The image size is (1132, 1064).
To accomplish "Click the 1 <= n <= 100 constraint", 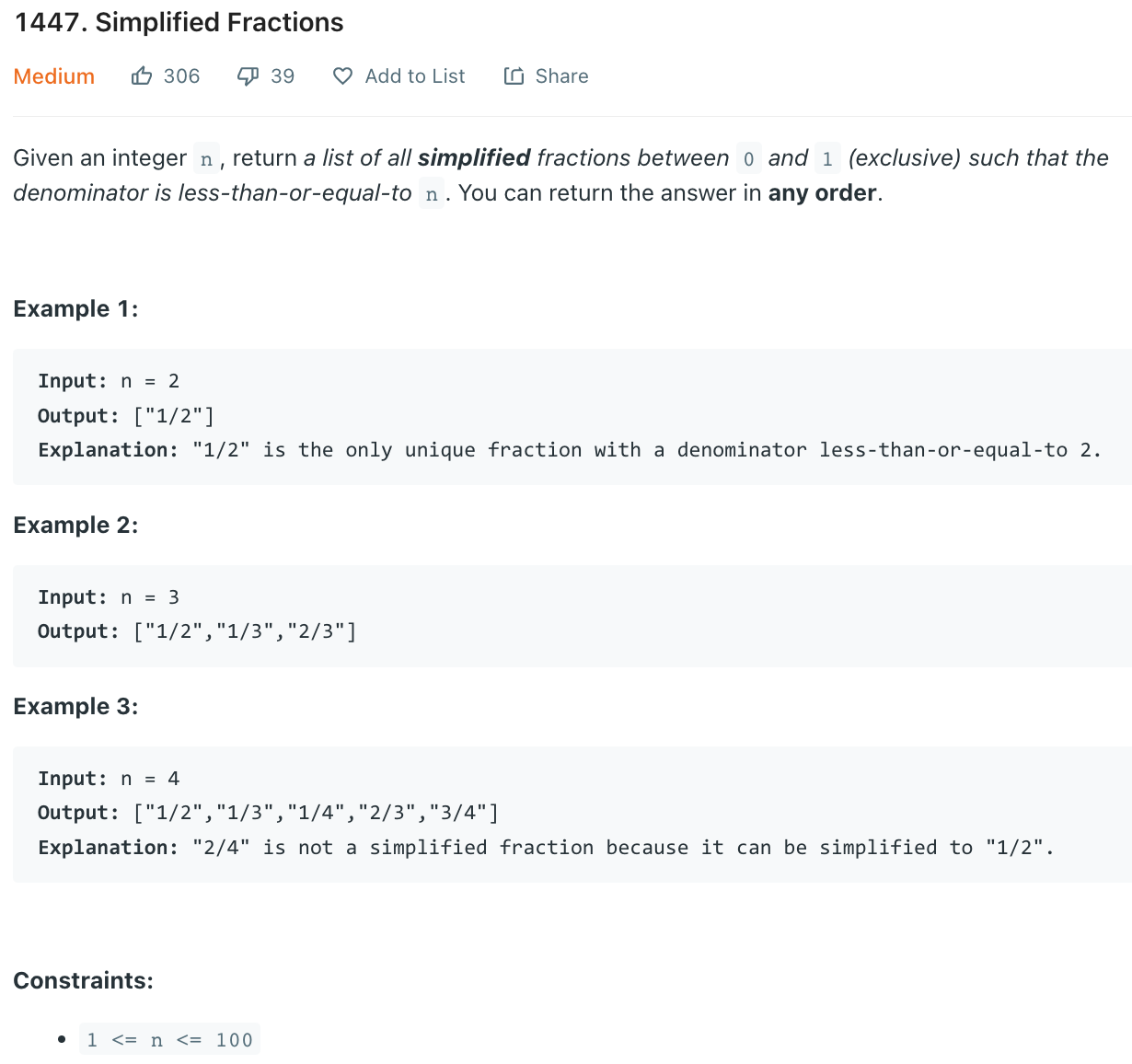I will [x=169, y=1039].
